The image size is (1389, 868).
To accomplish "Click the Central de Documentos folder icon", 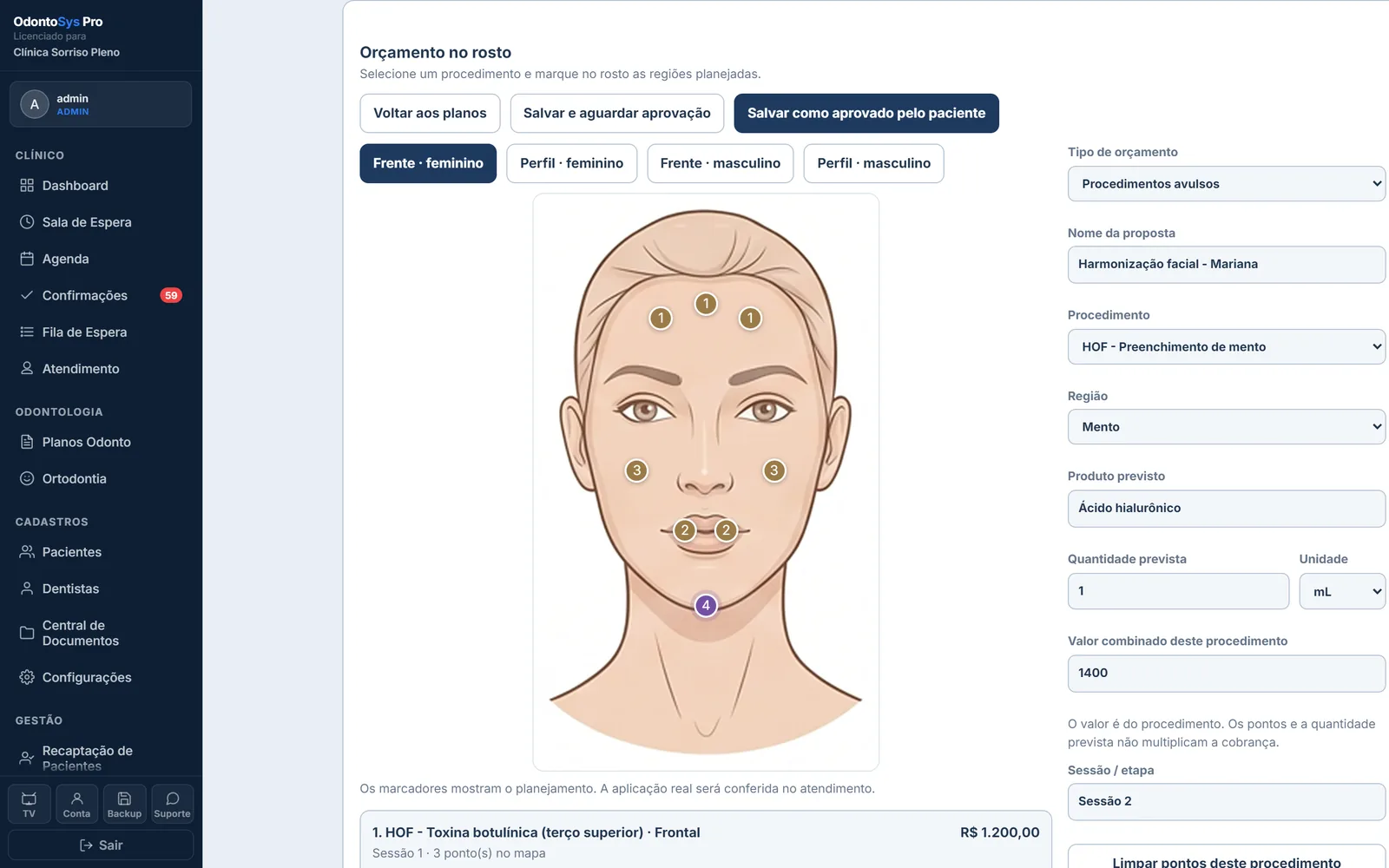I will (x=27, y=633).
